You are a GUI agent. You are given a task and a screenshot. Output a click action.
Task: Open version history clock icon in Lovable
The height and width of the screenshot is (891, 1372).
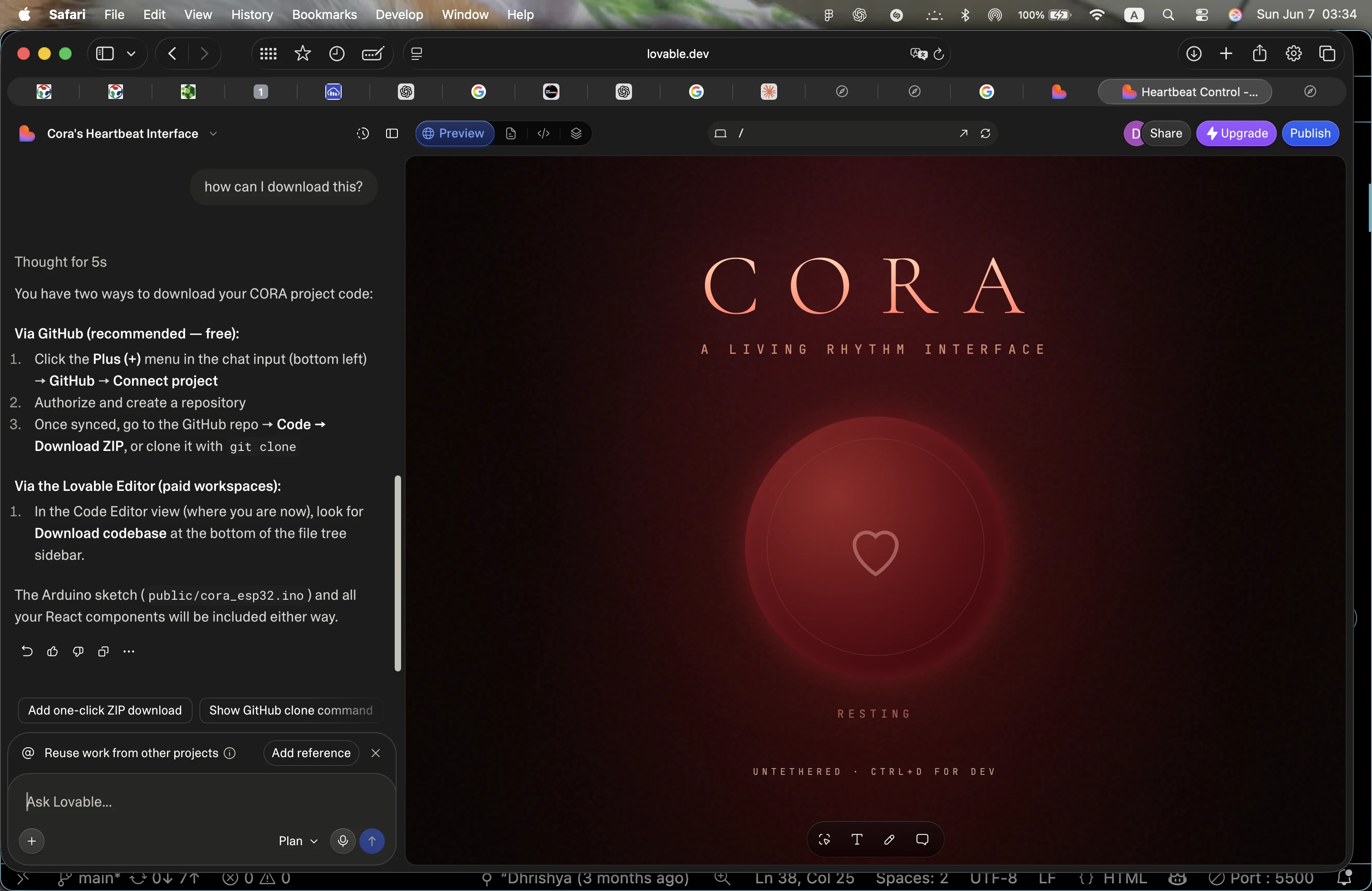click(x=363, y=134)
